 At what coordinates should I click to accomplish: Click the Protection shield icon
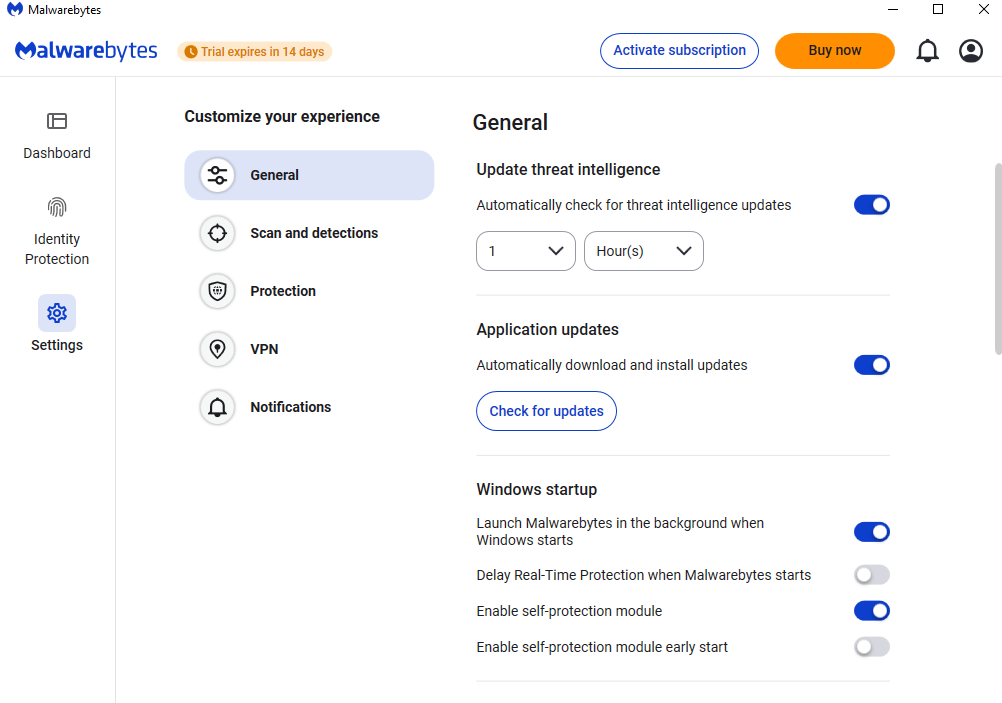coord(217,291)
